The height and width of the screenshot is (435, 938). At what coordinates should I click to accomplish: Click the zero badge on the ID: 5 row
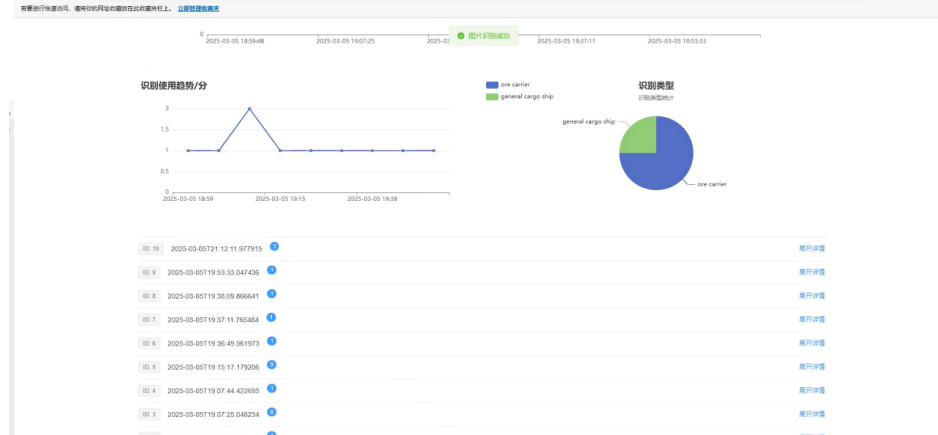point(271,365)
